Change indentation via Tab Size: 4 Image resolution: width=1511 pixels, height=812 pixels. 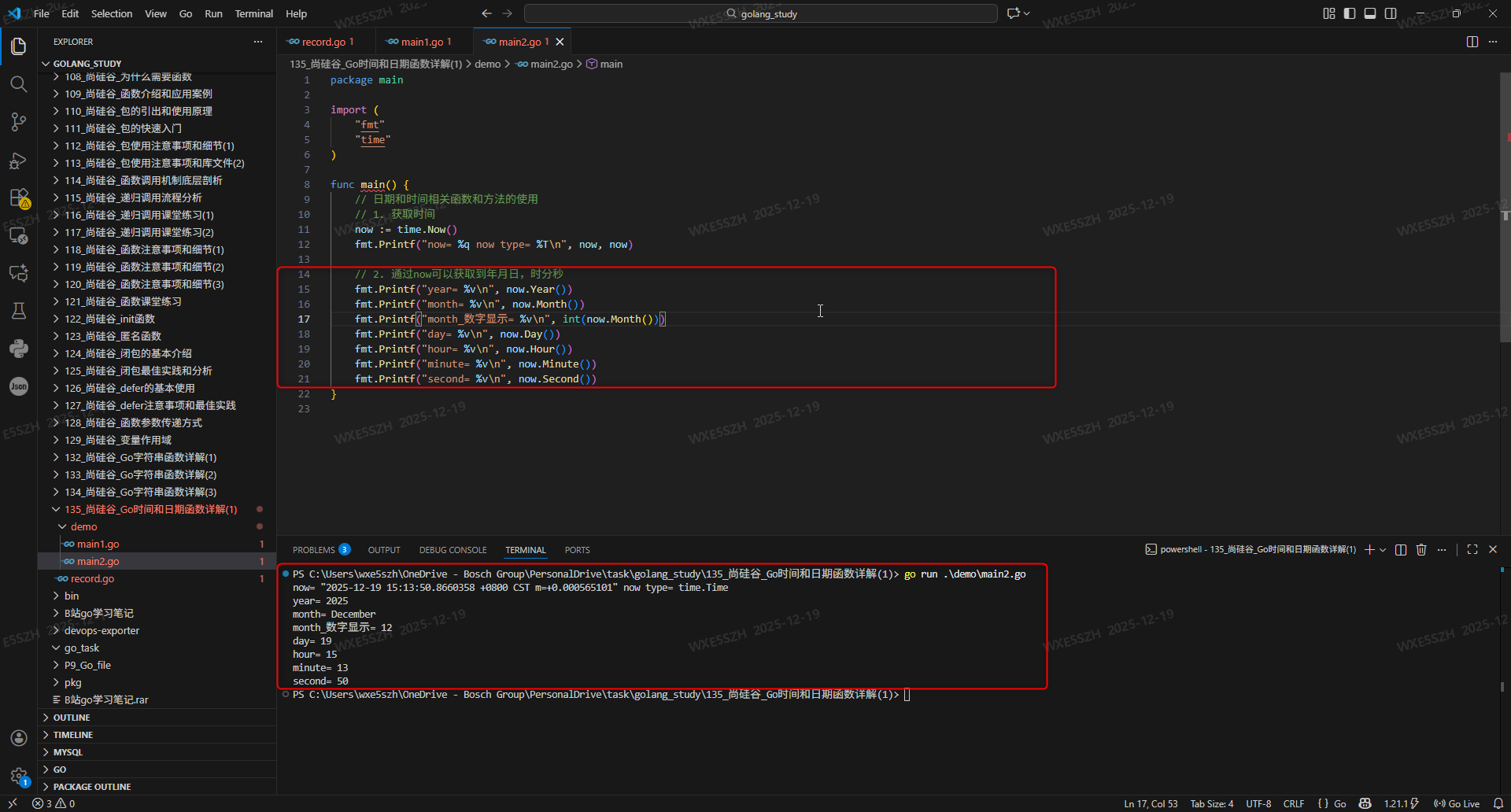(1212, 803)
